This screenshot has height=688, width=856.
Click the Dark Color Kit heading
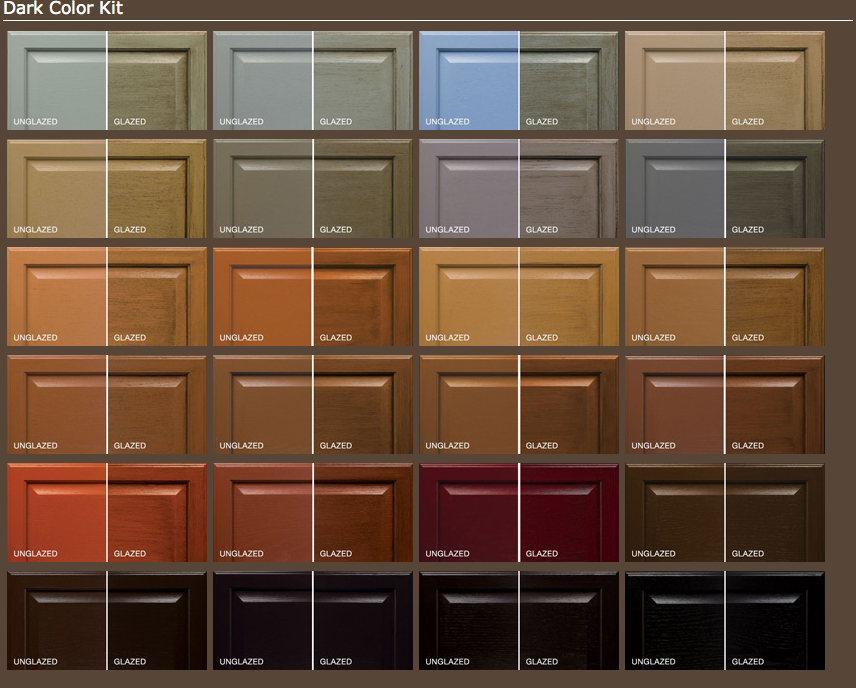63,8
